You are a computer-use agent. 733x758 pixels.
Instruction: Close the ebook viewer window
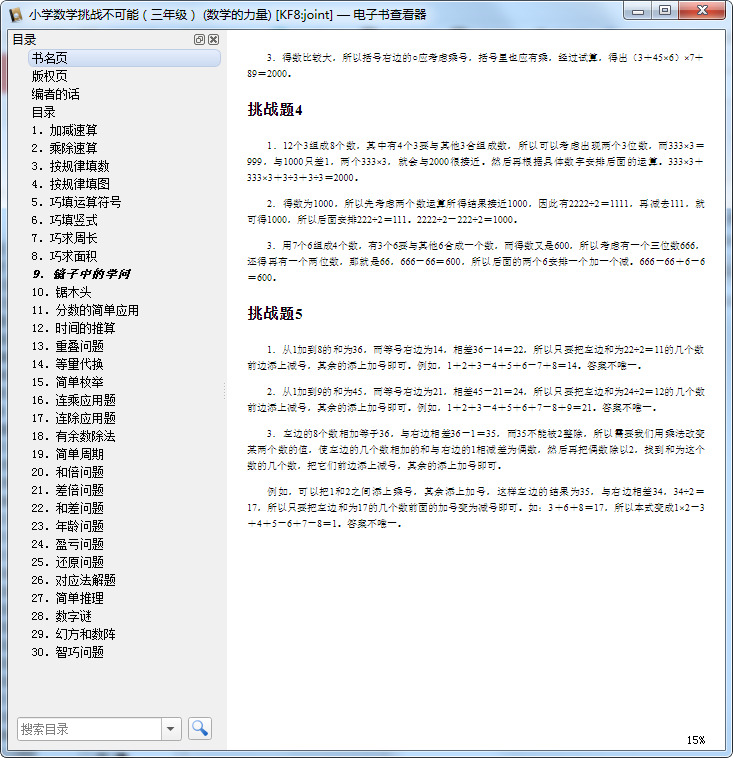(702, 11)
